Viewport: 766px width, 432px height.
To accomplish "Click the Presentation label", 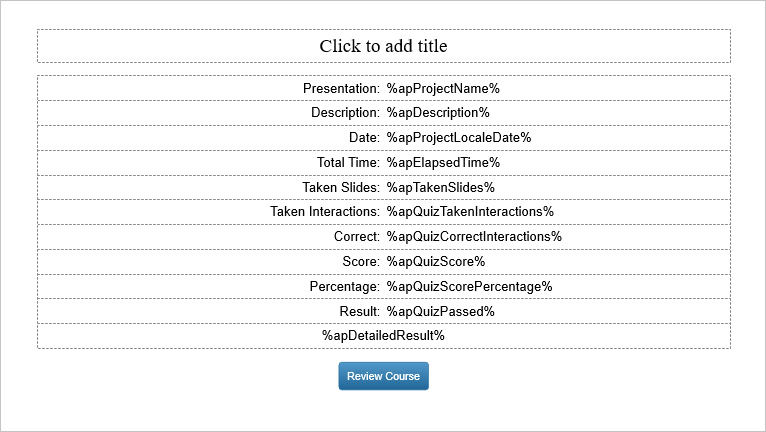I will pos(341,88).
